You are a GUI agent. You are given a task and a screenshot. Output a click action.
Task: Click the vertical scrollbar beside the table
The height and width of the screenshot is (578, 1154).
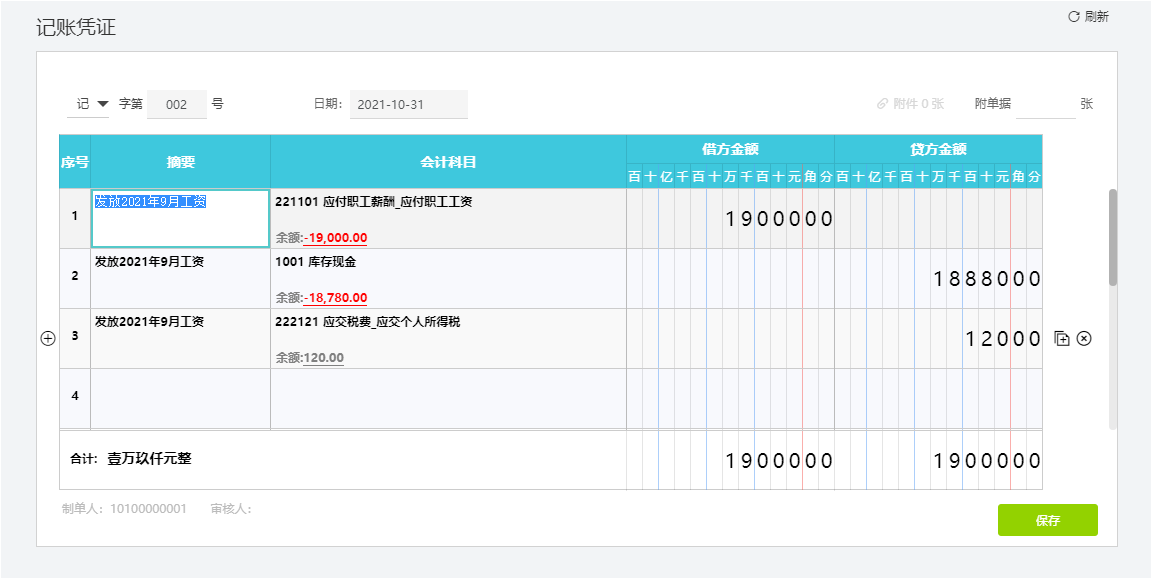(1113, 239)
